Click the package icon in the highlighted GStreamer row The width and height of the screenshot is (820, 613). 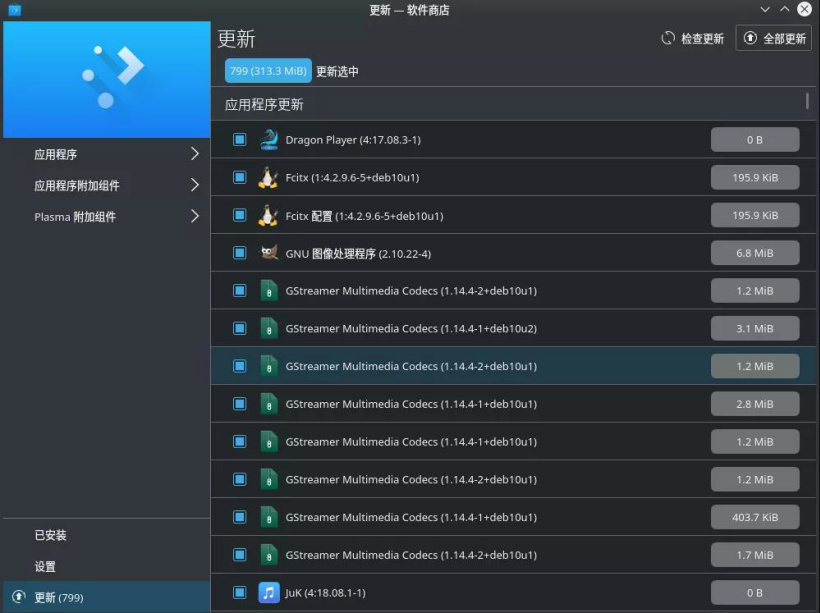(269, 366)
